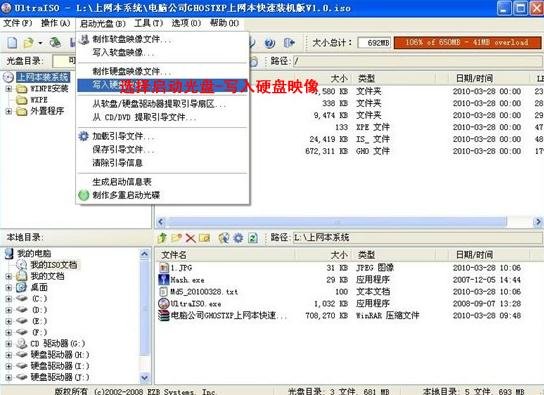Screen dimensions: 544x395
Task: Expand the 外置程序 folder node
Action: [x=9, y=111]
